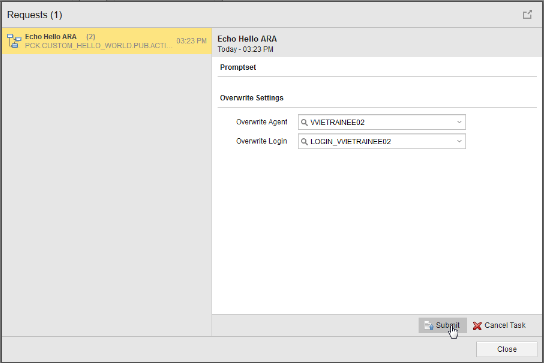Click the Today - 03:23 PM detail text
Viewport: 544px width, 363px height.
pyautogui.click(x=245, y=49)
